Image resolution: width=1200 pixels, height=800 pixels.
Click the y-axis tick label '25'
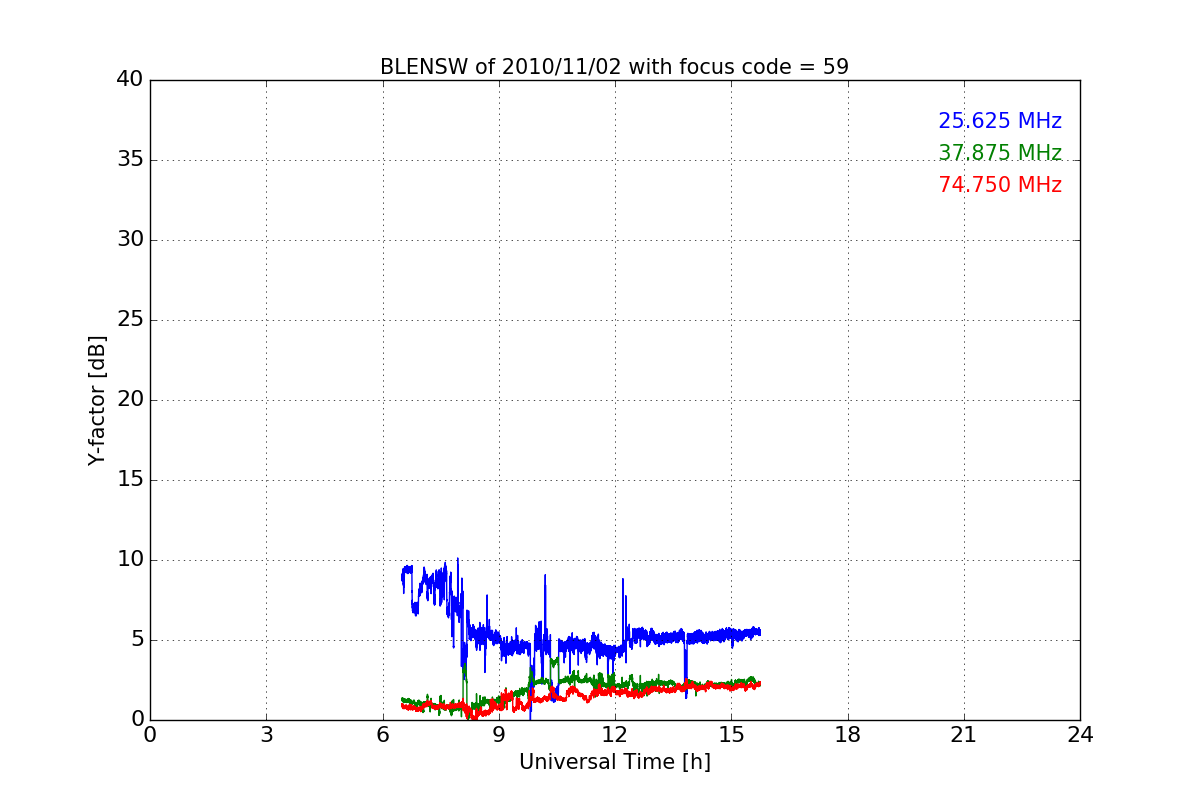point(129,320)
